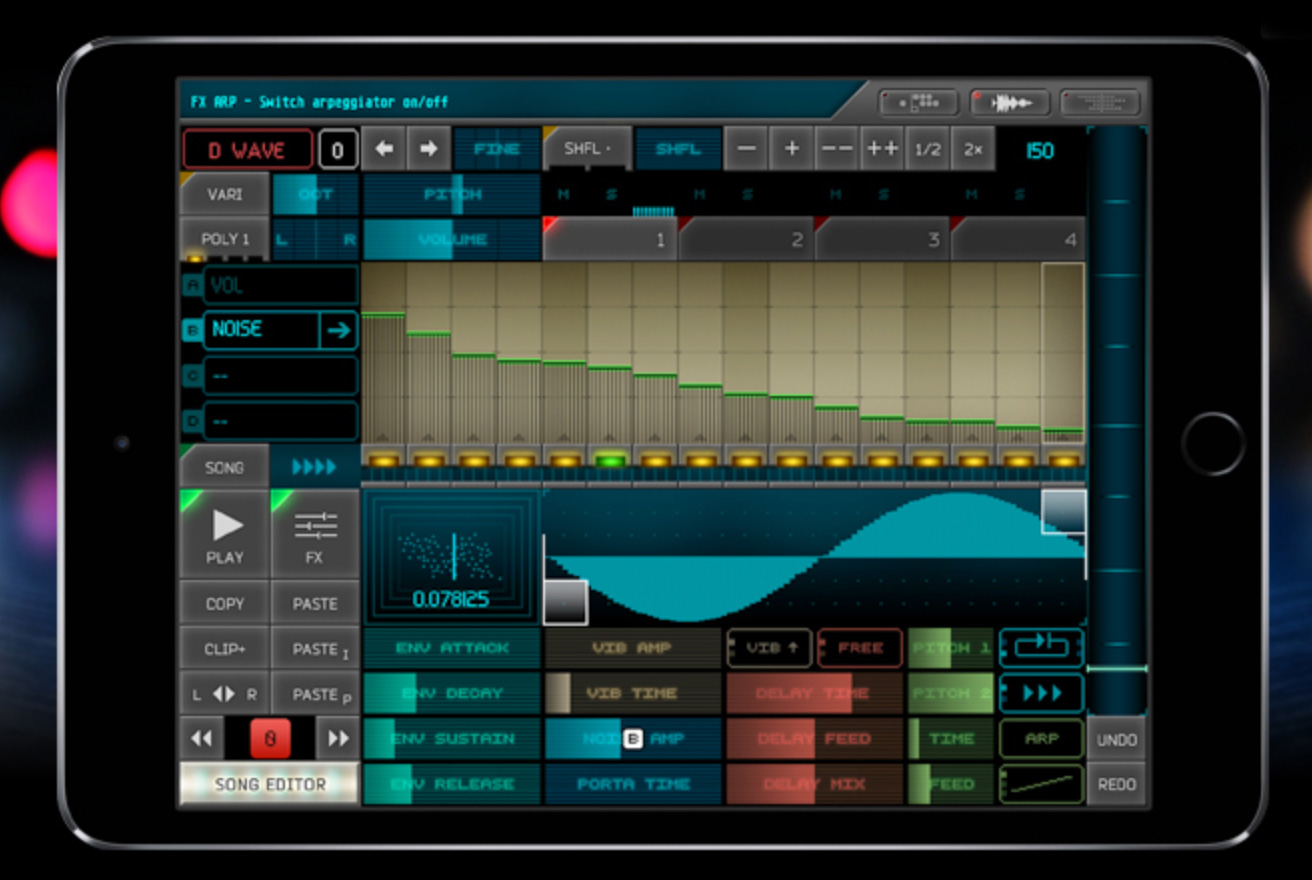Toggle the VIB up switch
The image size is (1312, 880).
769,648
